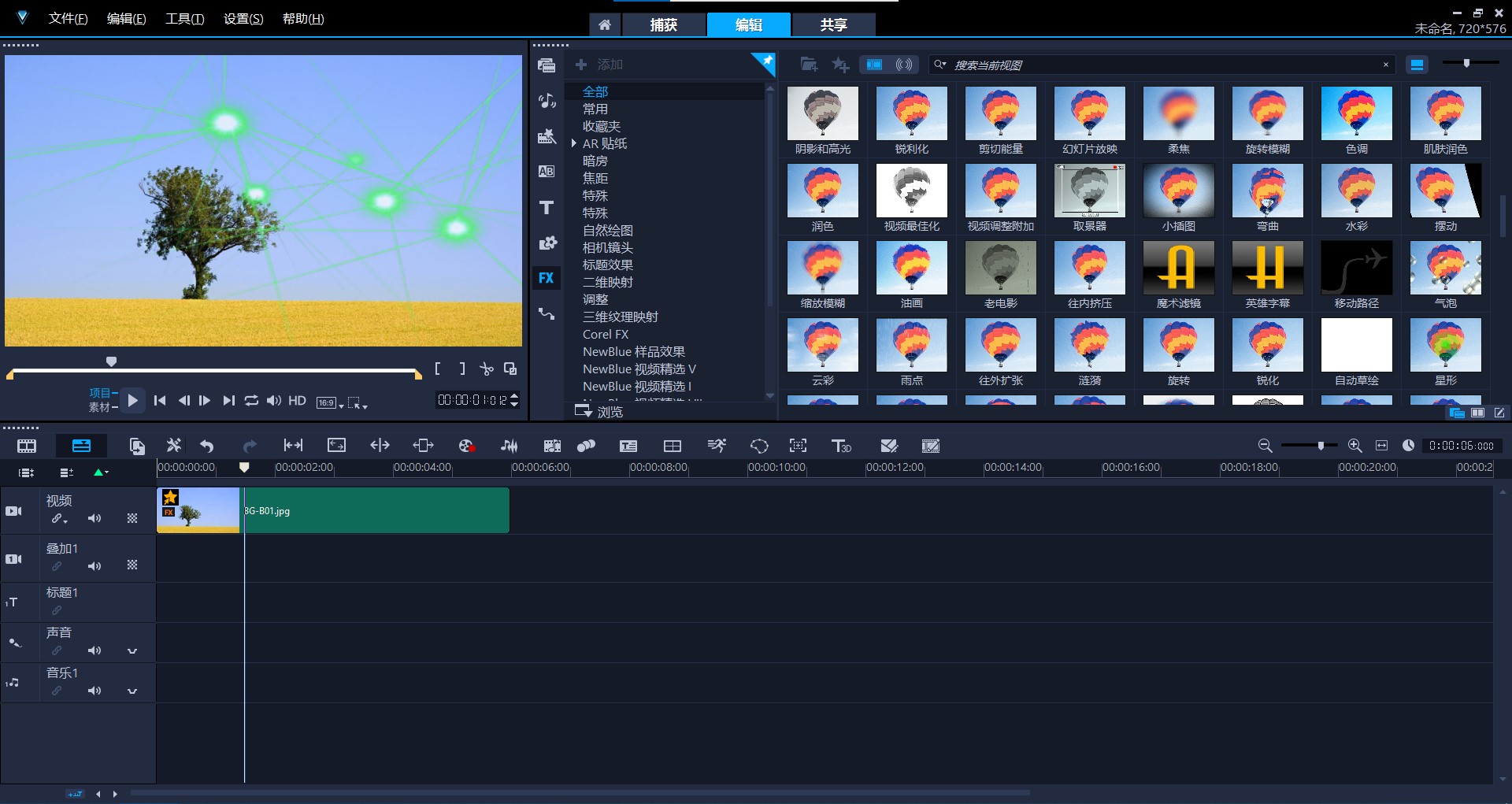Open the green add-marker arrow dropdown
This screenshot has height=804, width=1512.
pos(101,472)
